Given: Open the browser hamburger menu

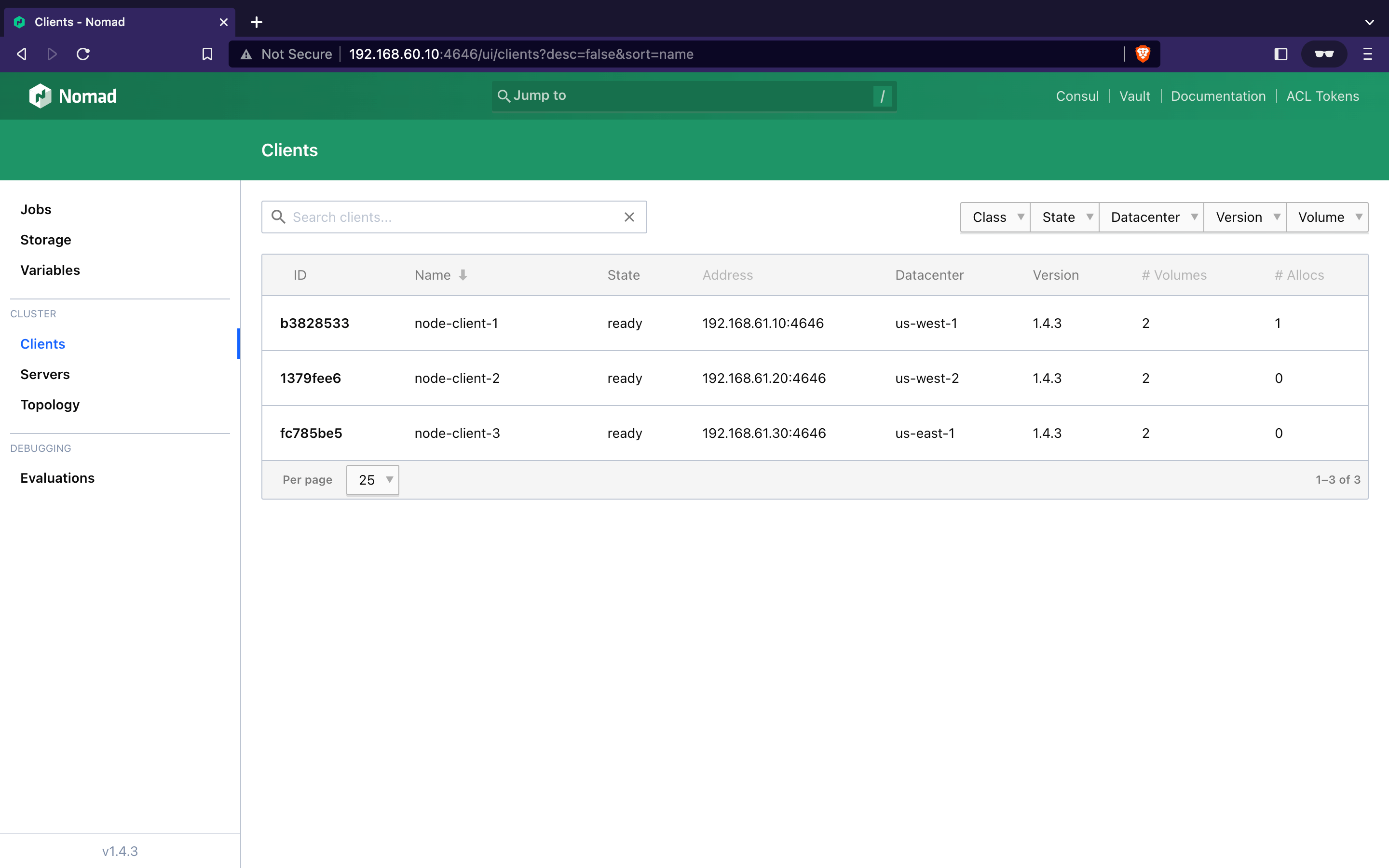Looking at the screenshot, I should tap(1368, 54).
